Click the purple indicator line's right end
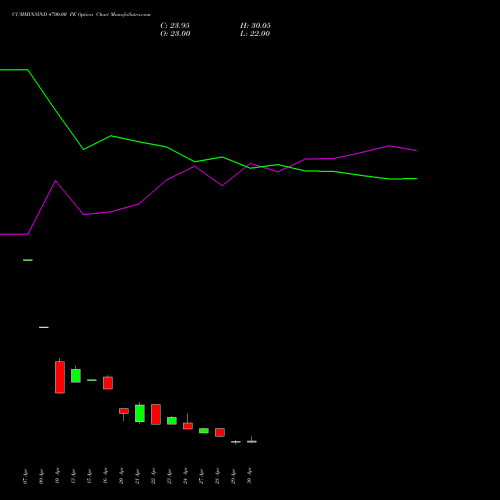The image size is (500, 500). click(416, 151)
